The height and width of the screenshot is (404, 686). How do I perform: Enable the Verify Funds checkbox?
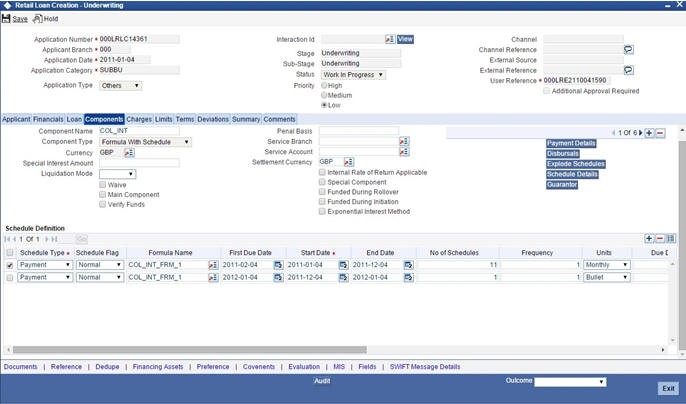tap(102, 204)
